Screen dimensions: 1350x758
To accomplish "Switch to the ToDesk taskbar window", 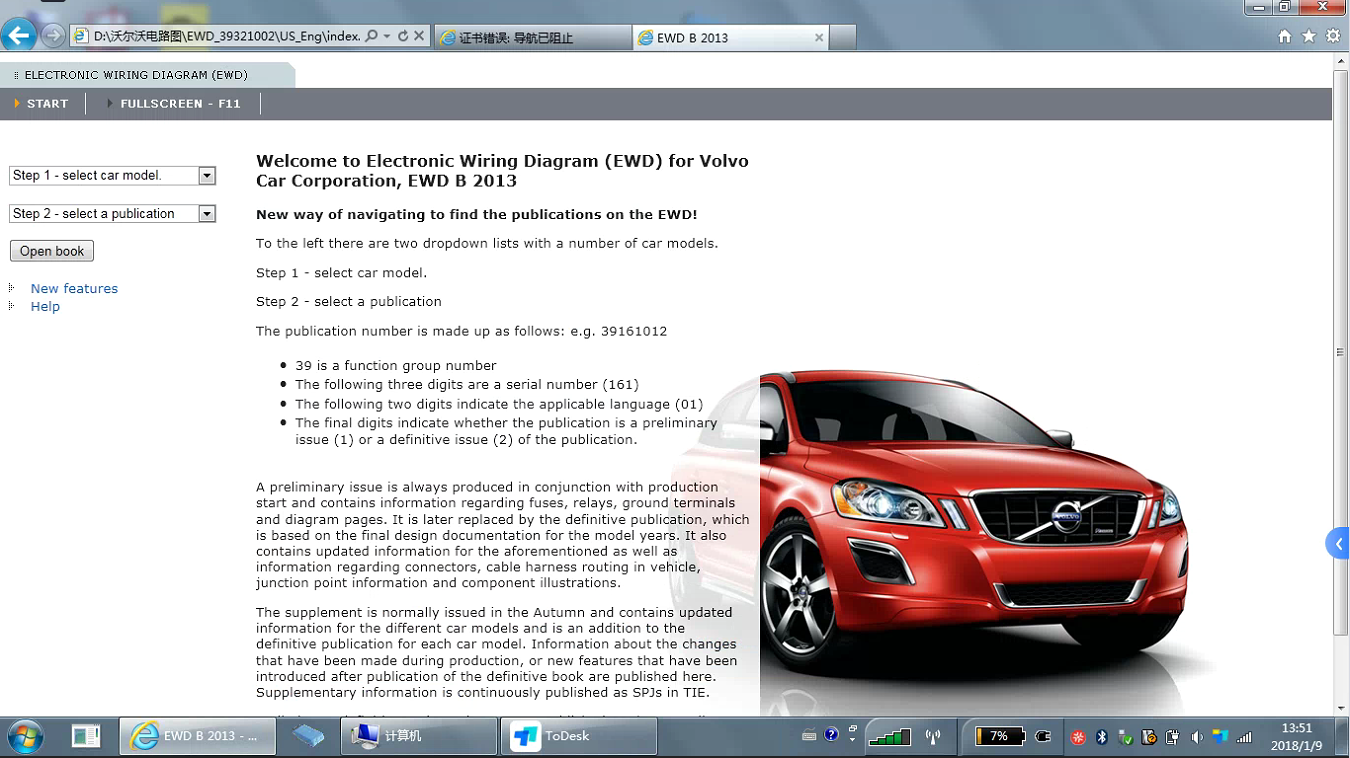I will coord(578,736).
